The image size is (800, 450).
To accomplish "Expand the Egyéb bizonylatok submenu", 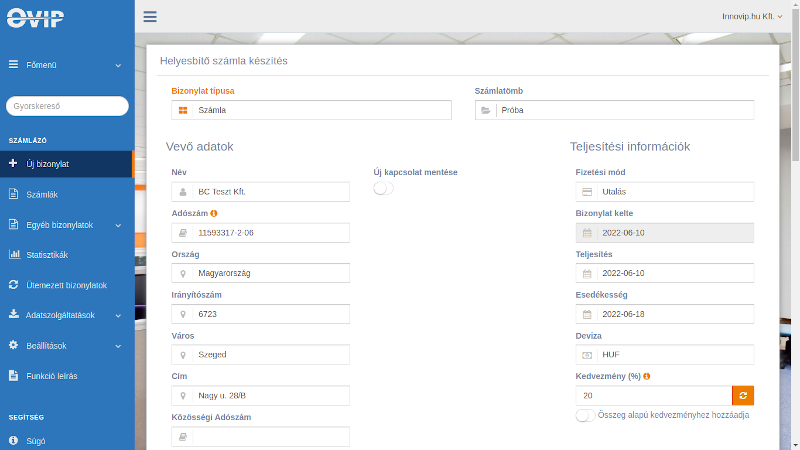I will click(67, 224).
